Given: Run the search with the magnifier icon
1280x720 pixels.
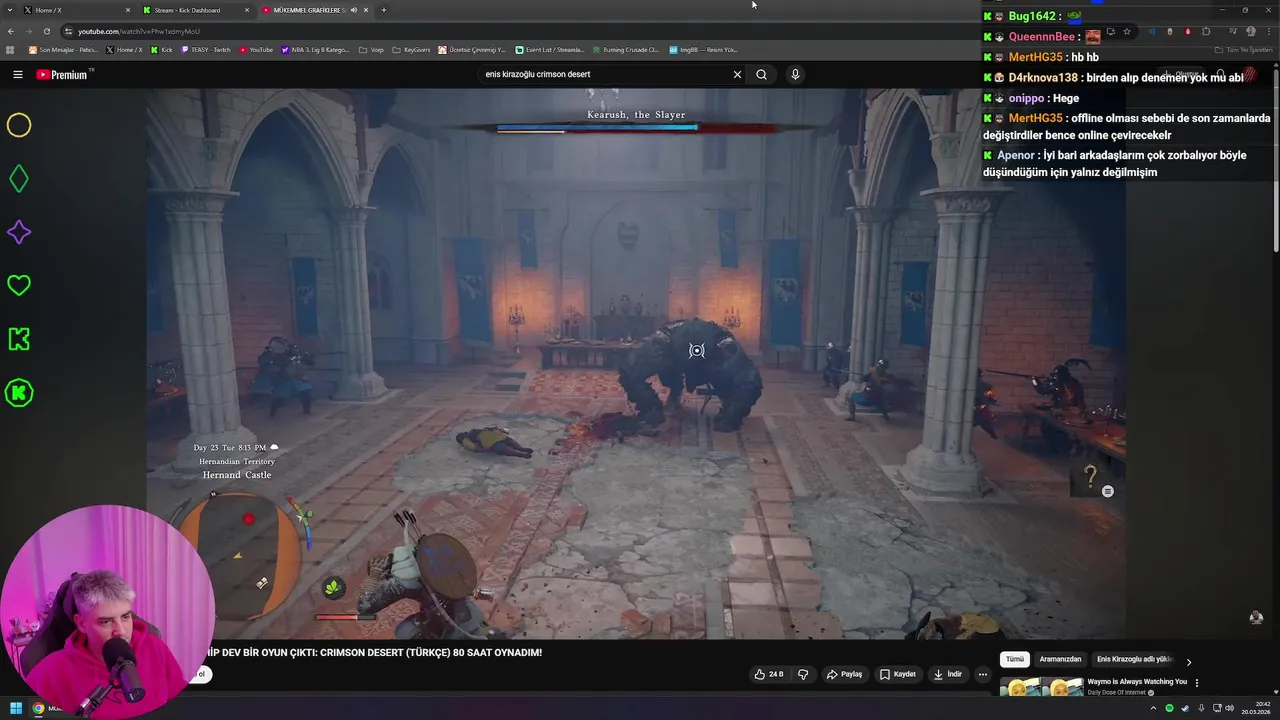Looking at the screenshot, I should click(x=761, y=74).
